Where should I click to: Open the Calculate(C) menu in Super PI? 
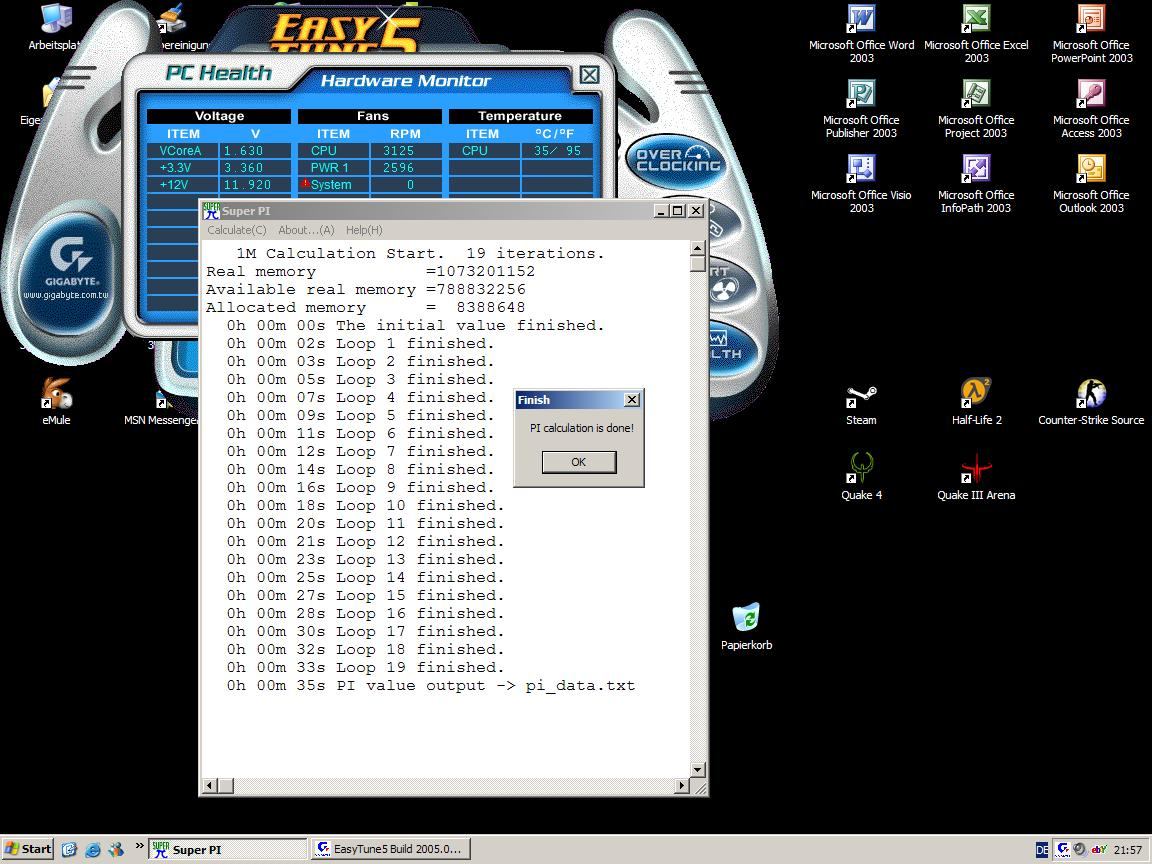pyautogui.click(x=237, y=230)
